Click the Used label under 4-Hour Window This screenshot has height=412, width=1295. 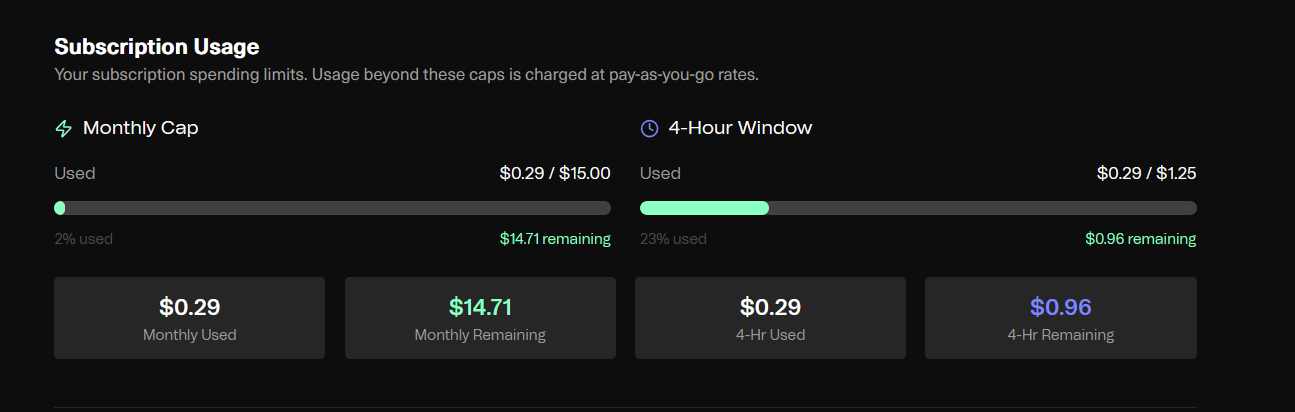[660, 173]
